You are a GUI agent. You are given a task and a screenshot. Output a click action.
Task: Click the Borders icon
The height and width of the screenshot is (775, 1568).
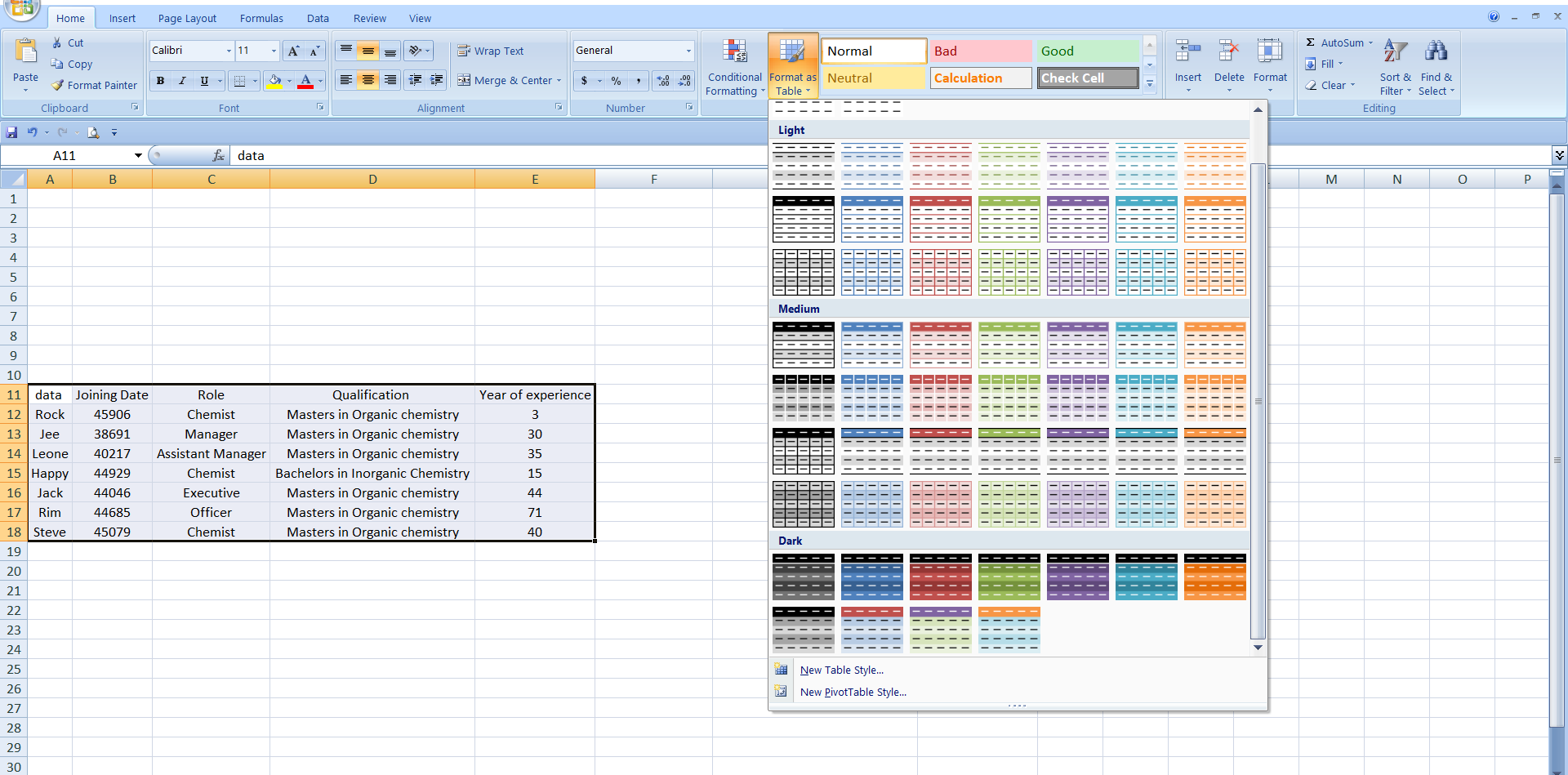click(239, 81)
